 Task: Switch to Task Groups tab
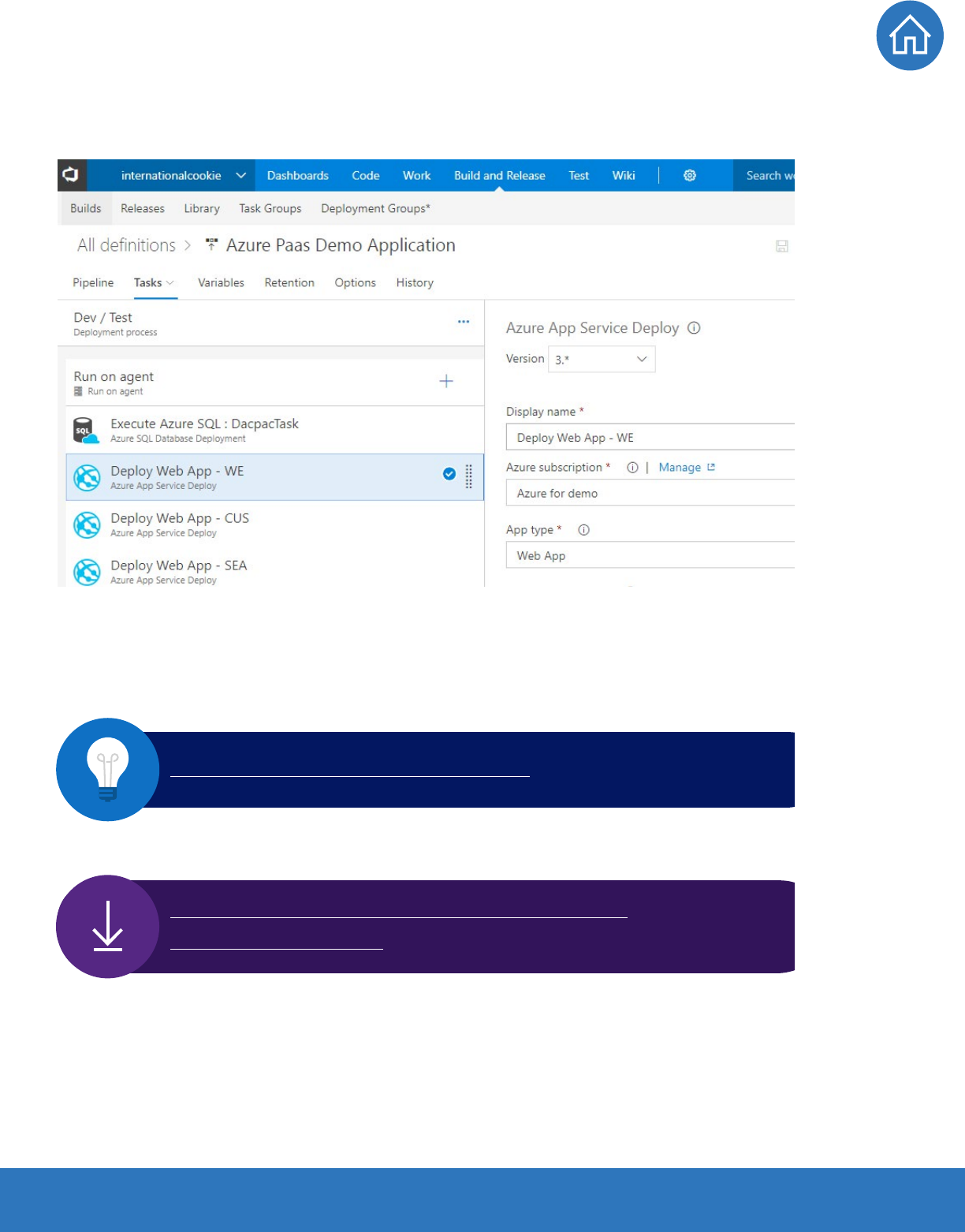click(x=270, y=209)
